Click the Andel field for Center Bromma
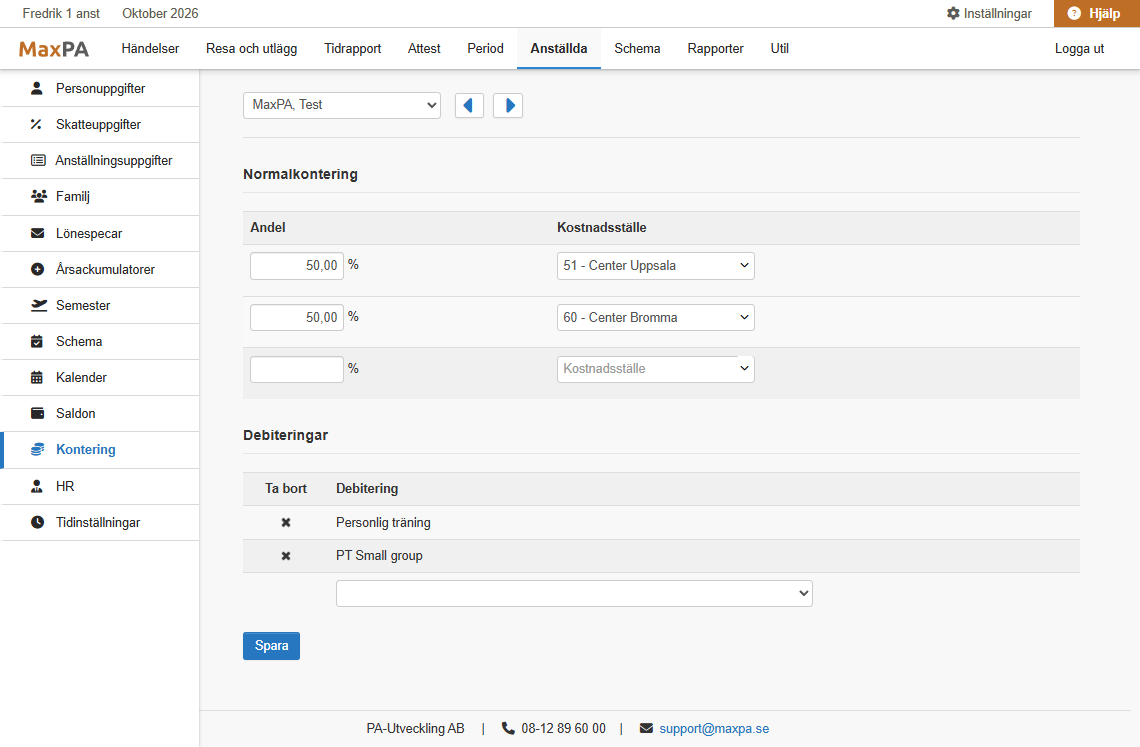 [x=297, y=317]
